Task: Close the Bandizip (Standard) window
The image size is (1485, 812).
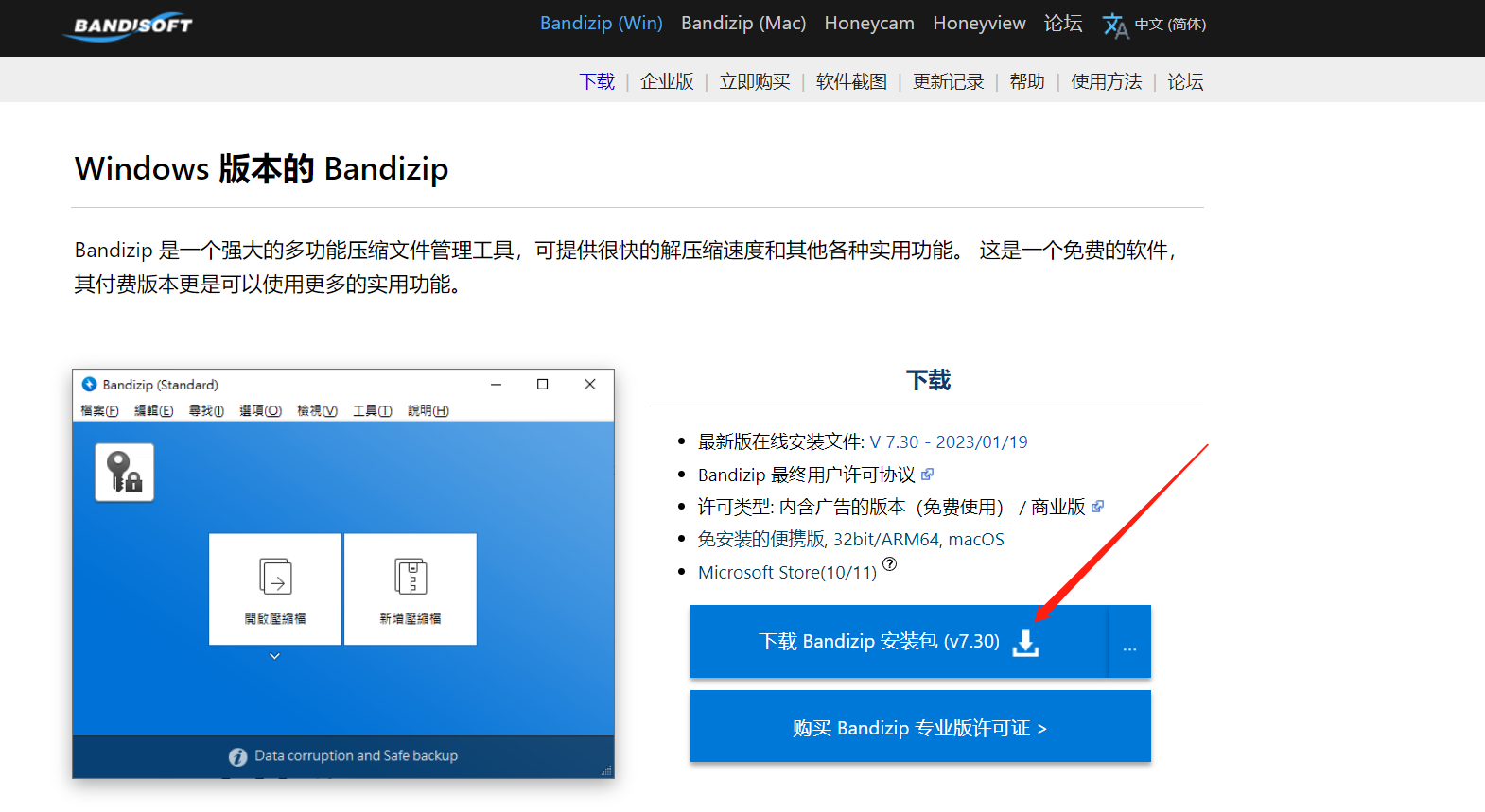Action: [x=590, y=384]
